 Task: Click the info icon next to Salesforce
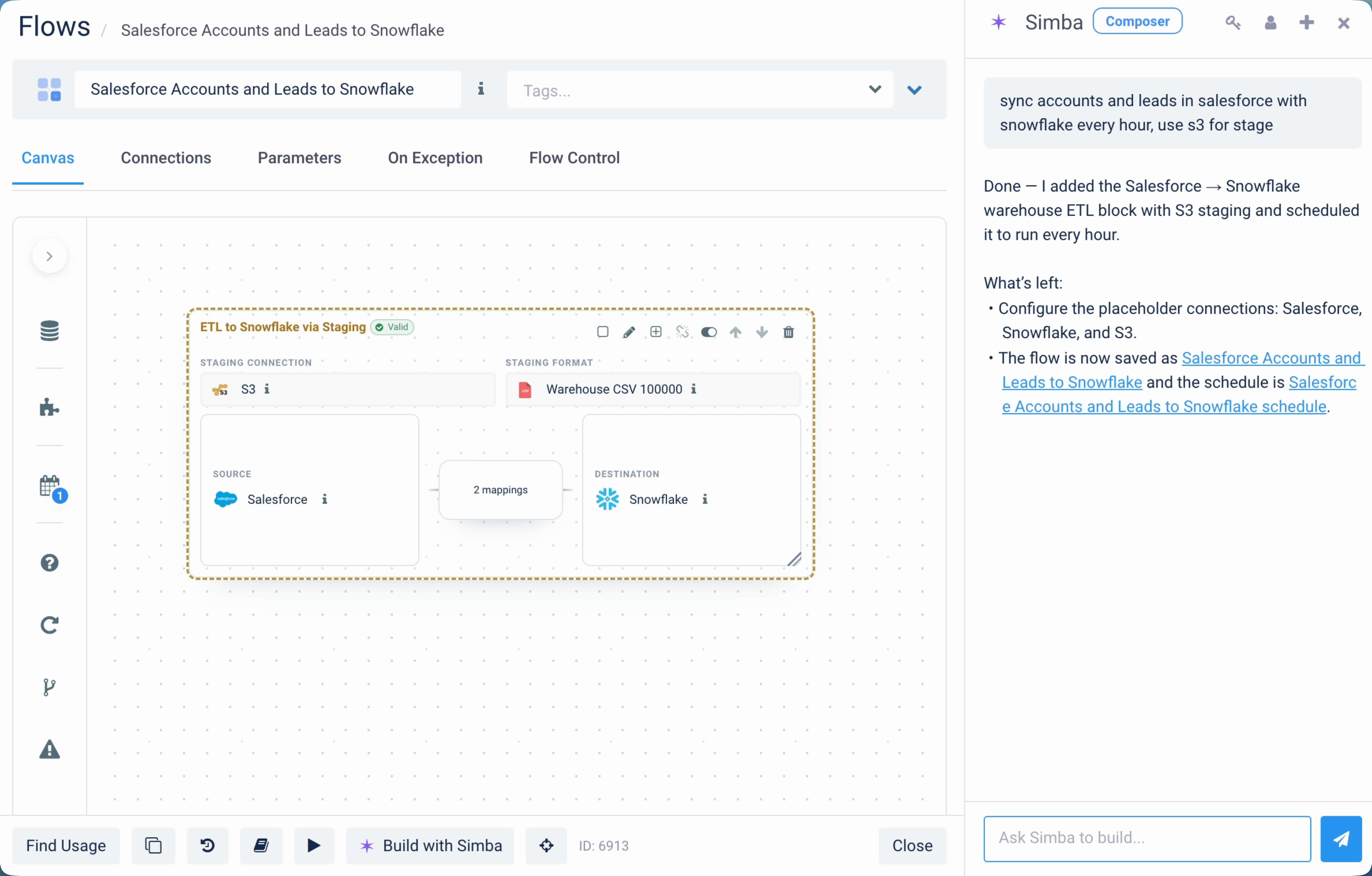point(325,499)
